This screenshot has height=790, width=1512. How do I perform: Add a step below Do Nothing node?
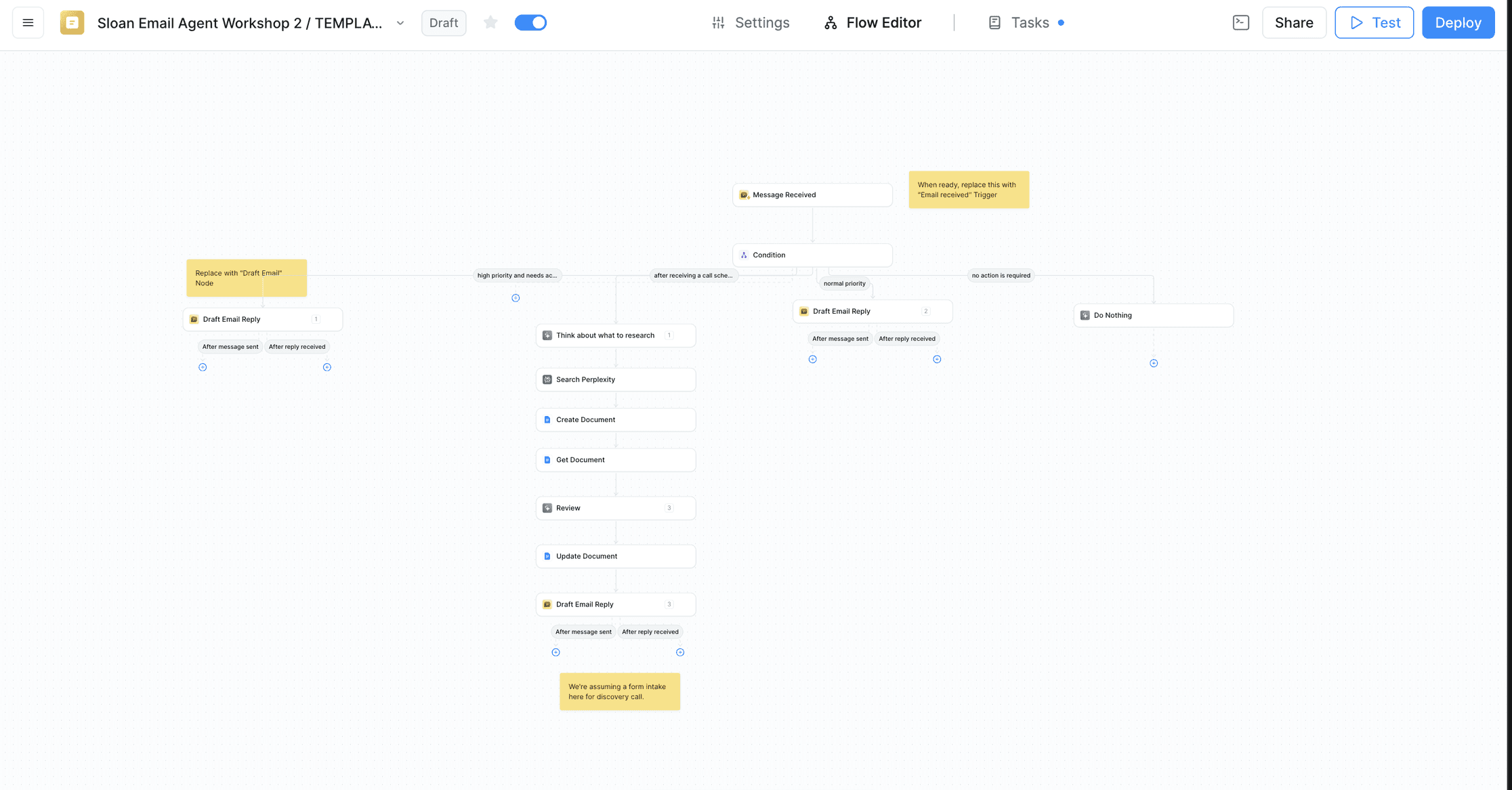[x=1154, y=363]
